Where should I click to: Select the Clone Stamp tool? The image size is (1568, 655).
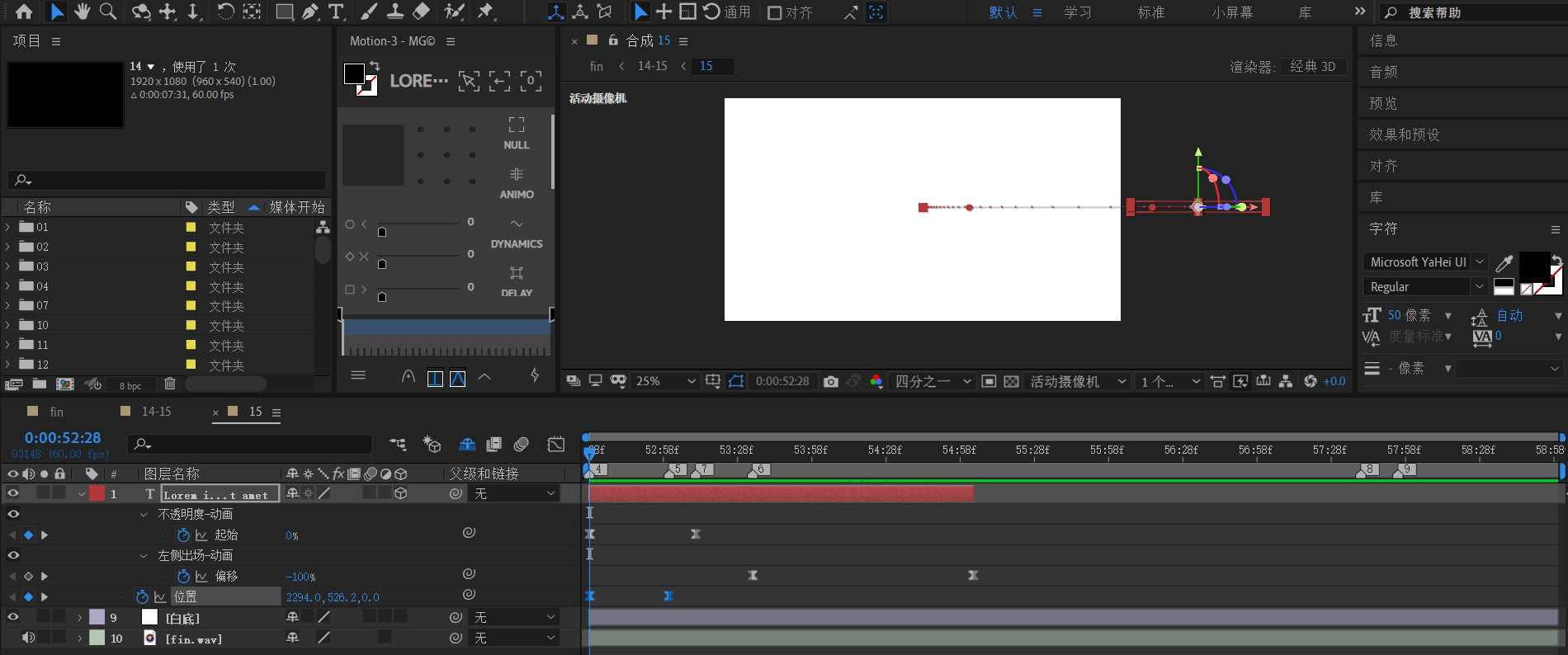pos(395,12)
